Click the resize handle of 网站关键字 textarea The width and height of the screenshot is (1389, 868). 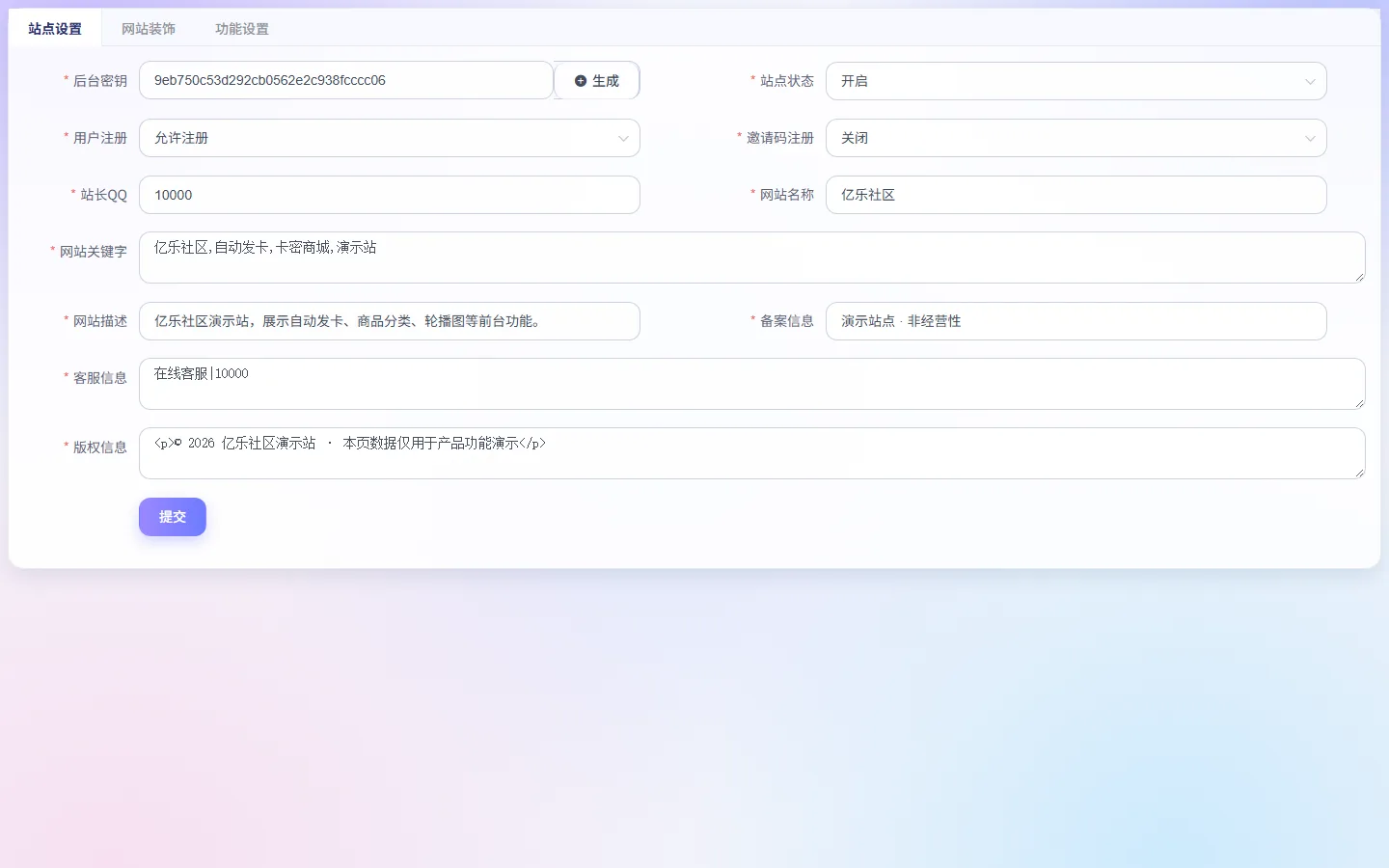pyautogui.click(x=1359, y=277)
